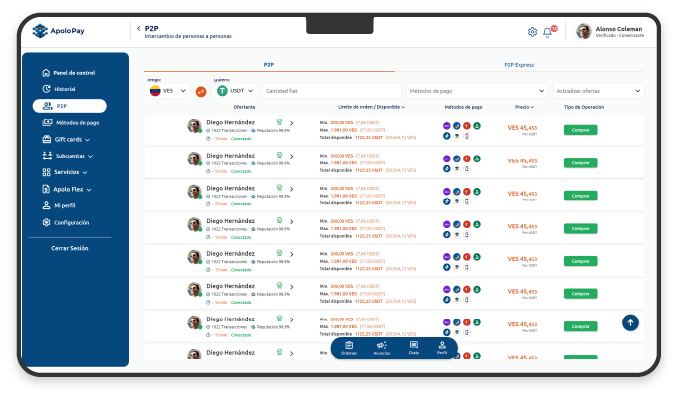
Task: Open notifications bell in header
Action: click(x=547, y=32)
